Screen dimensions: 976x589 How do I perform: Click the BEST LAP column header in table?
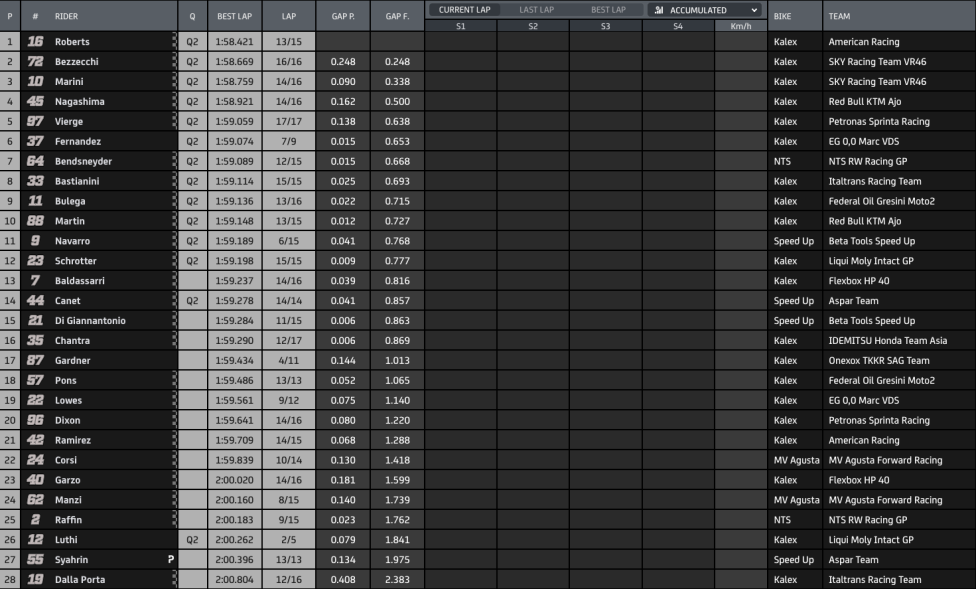coord(235,16)
